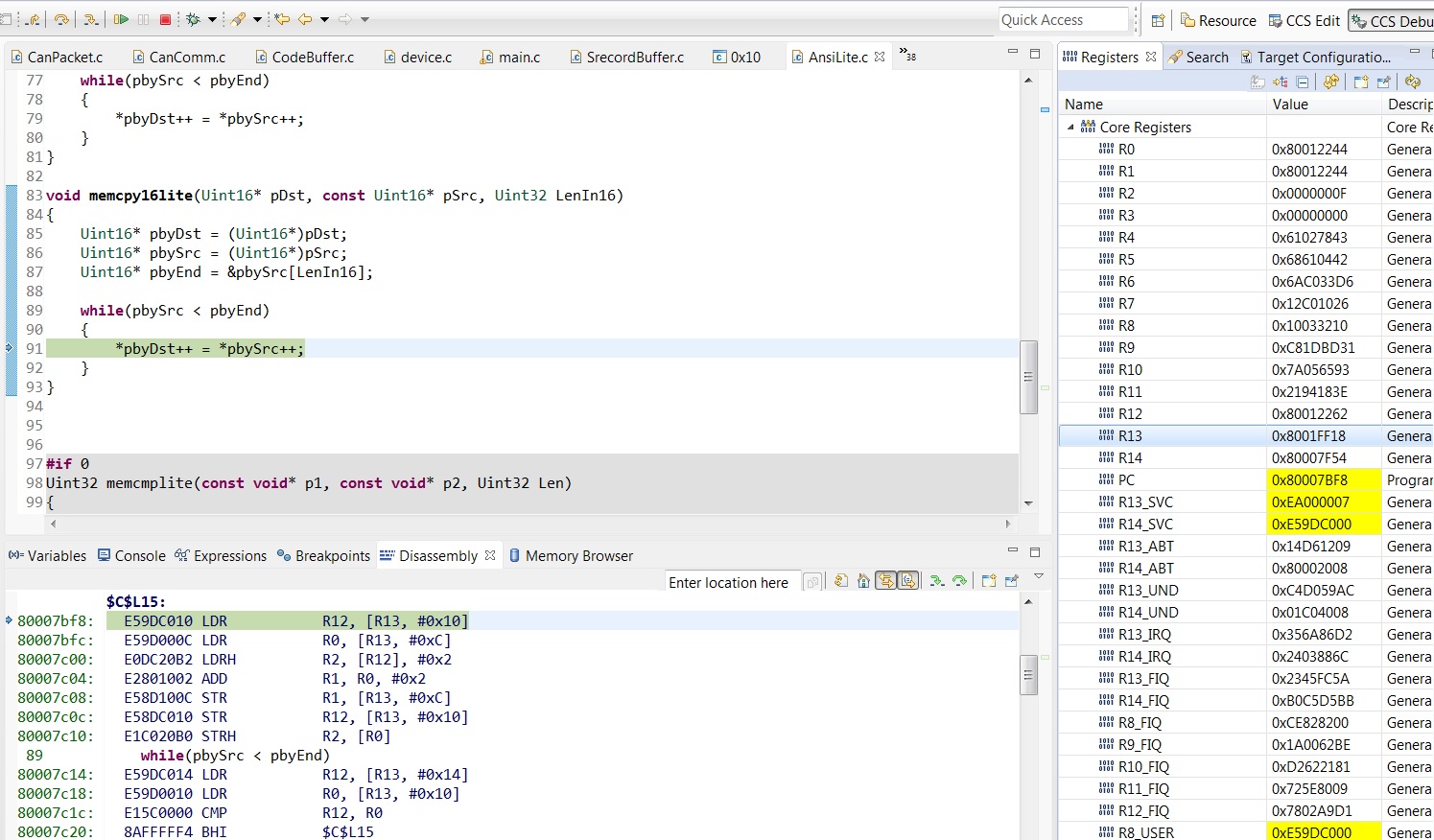This screenshot has height=840, width=1434.
Task: Go to last edit location
Action: [x=281, y=19]
